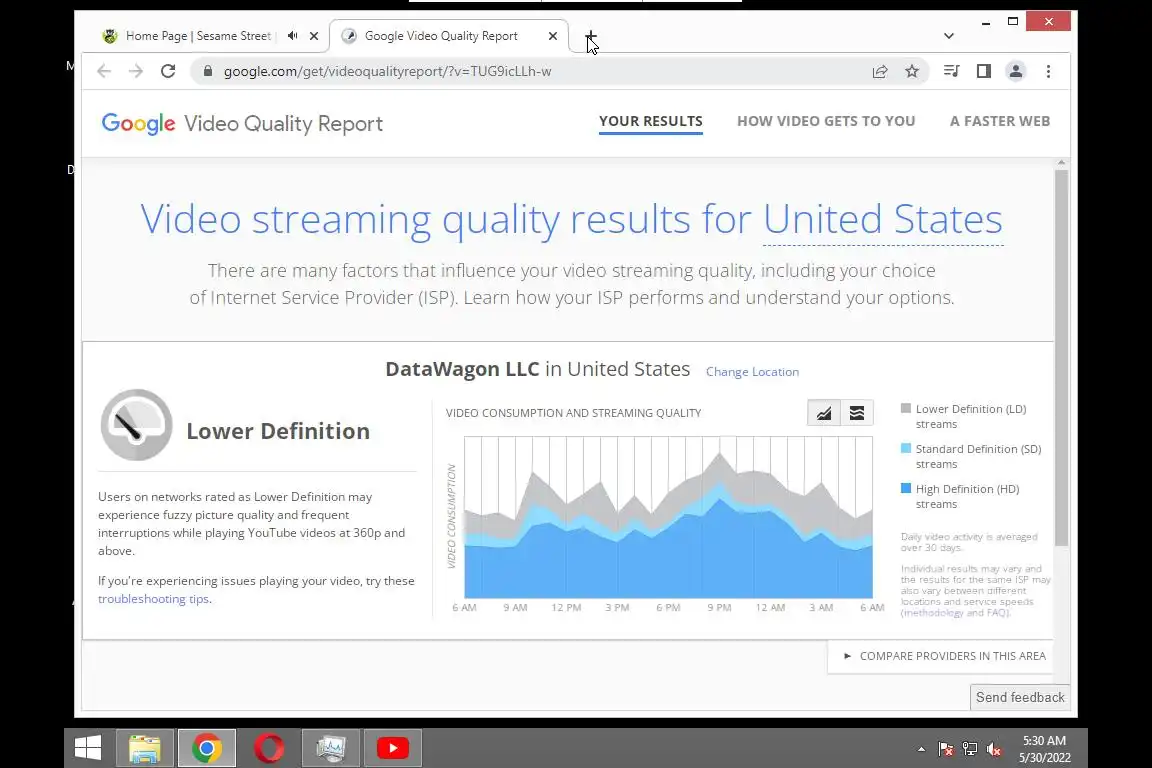The width and height of the screenshot is (1152, 768).
Task: Open the media control playlist icon
Action: 951,71
